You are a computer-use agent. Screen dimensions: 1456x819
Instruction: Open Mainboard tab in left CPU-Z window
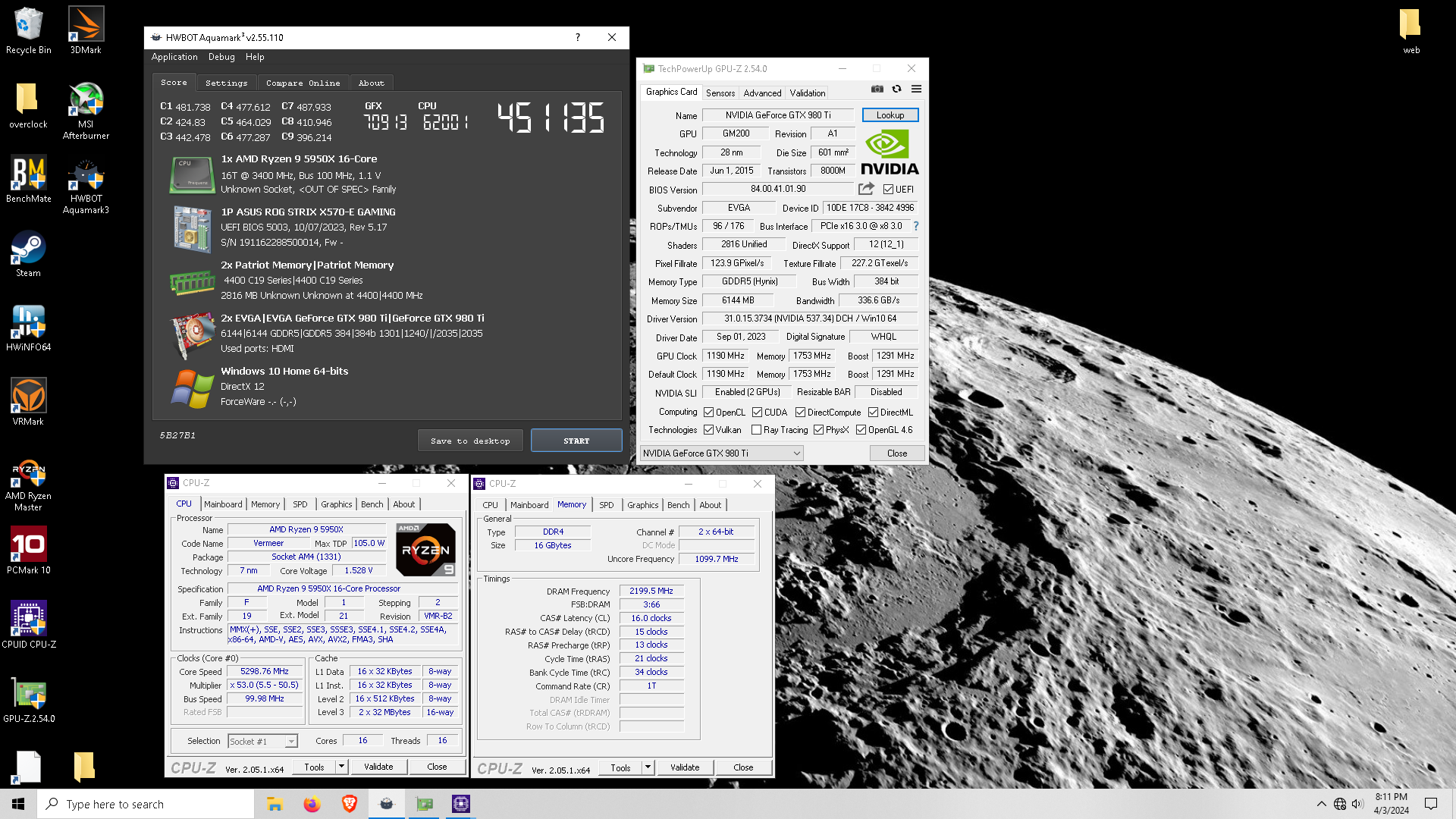pos(223,504)
